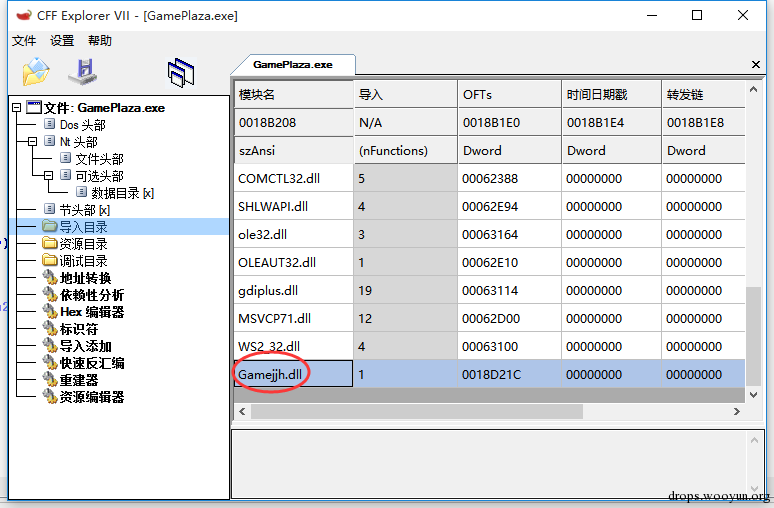Click the 导入 column header
Viewport: 774px width, 508px height.
click(406, 94)
